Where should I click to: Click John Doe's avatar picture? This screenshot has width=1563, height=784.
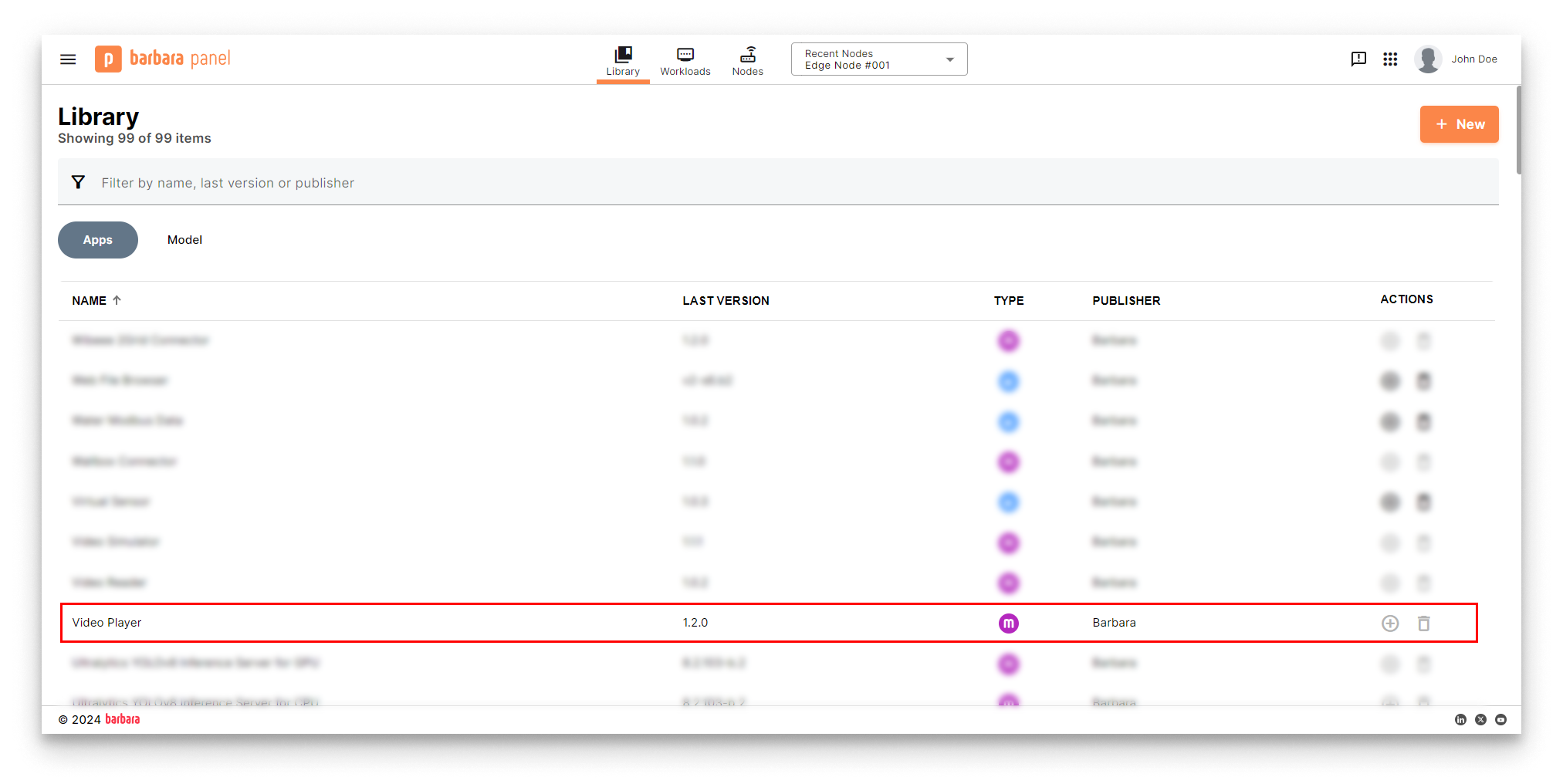pos(1428,59)
